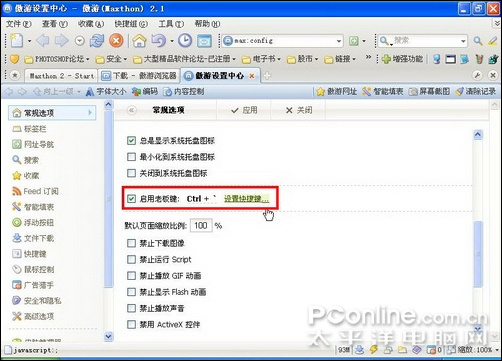The width and height of the screenshot is (502, 361).
Task: Open 字体大小 font size tool
Action: tap(106, 91)
